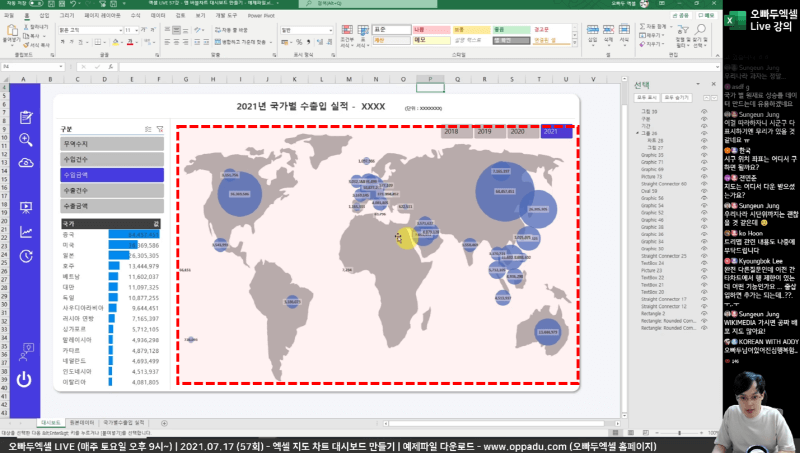Click the clock history icon in sidebar
This screenshot has height=453, width=800.
[26, 256]
